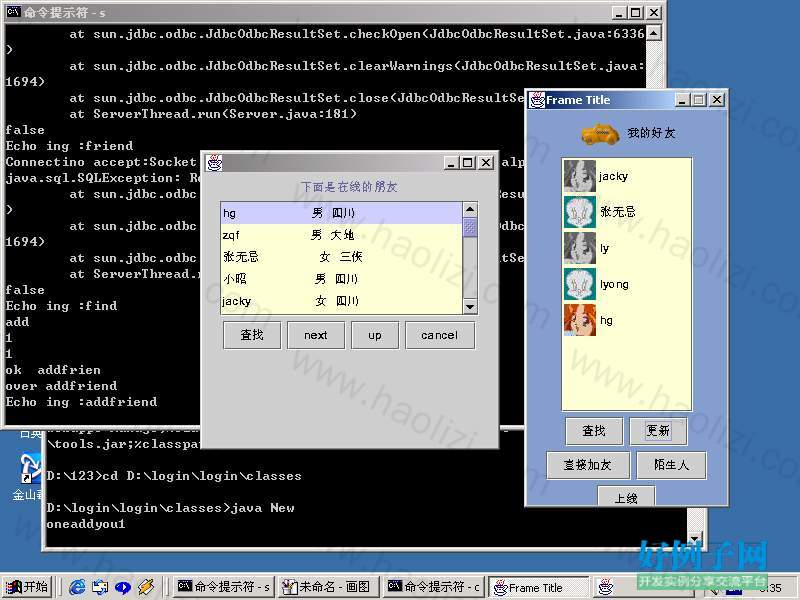Click the Show Desktop quick launch icon
The image size is (800, 600).
(x=100, y=587)
